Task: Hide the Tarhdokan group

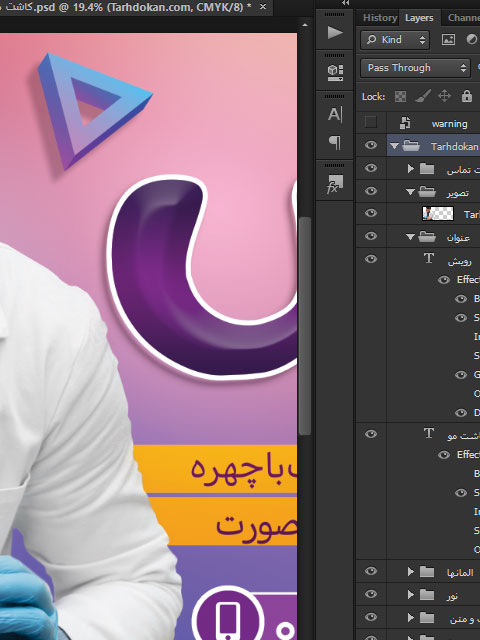Action: 371,145
